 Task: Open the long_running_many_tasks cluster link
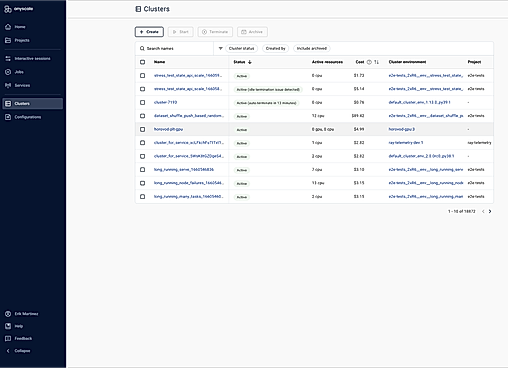coord(189,197)
